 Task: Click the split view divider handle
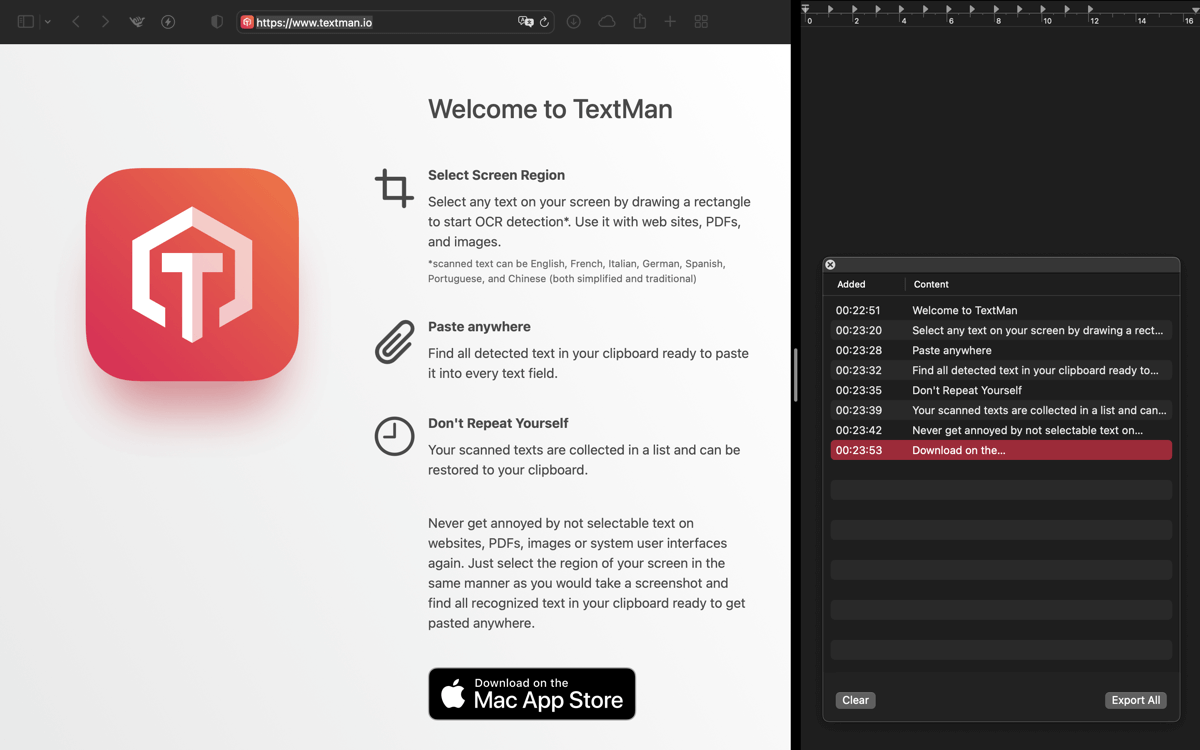795,375
